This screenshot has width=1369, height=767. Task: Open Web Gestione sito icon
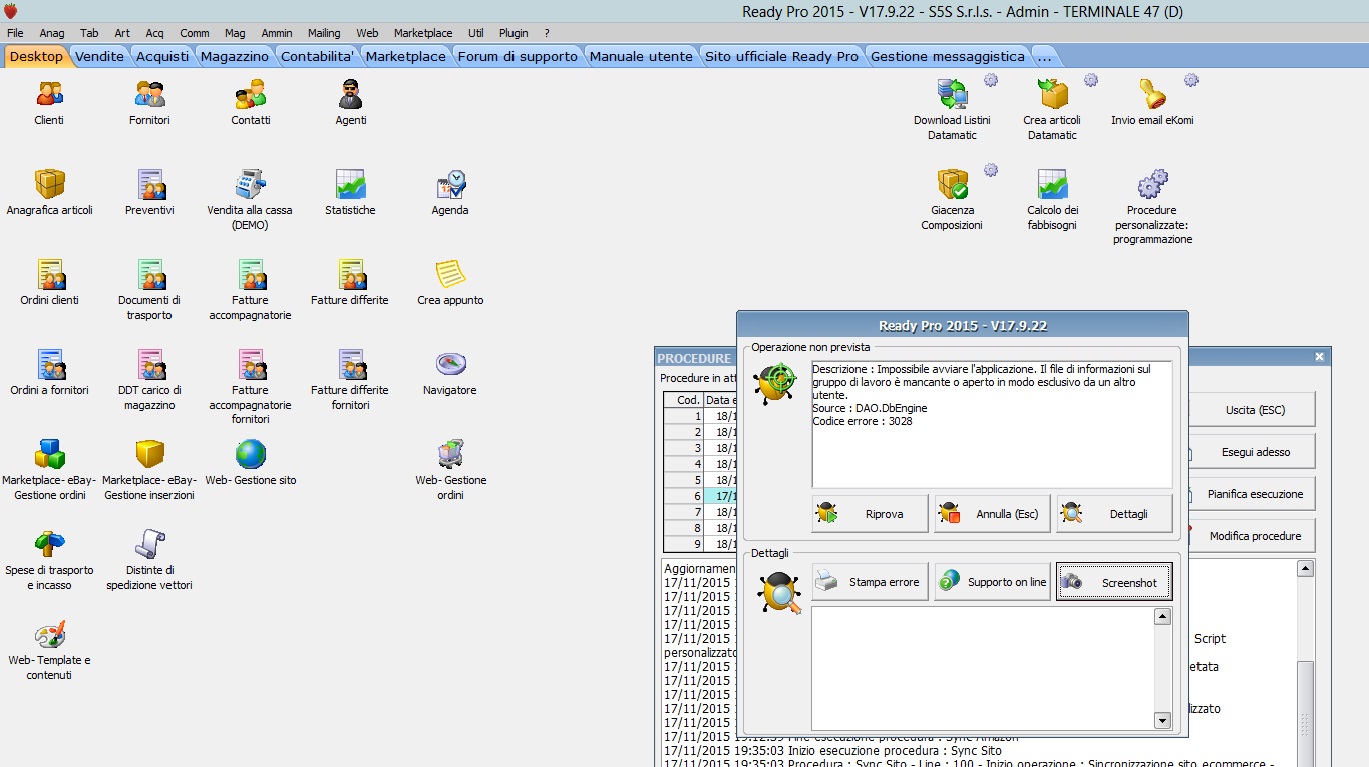coord(250,455)
